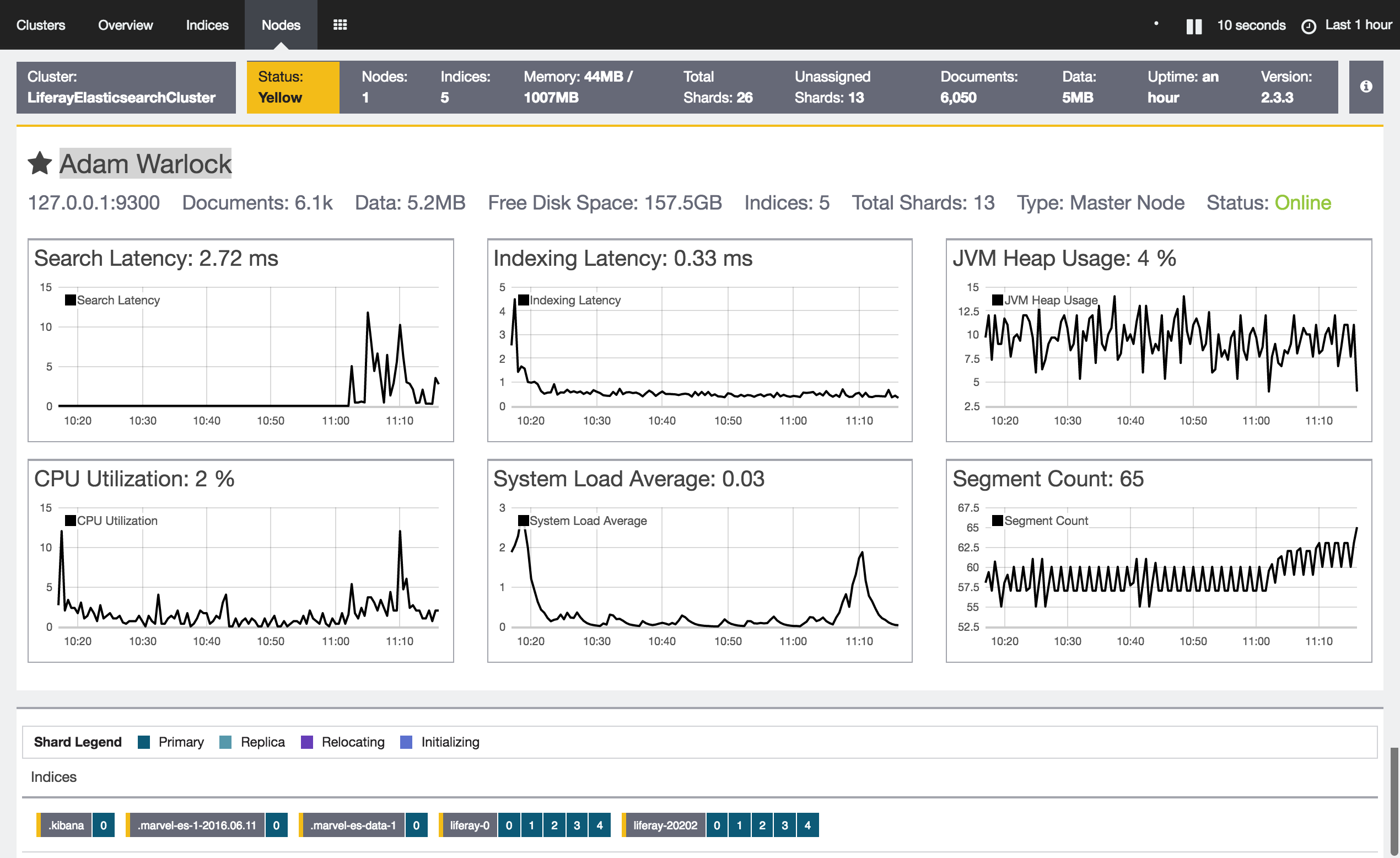Click the clock icon for time range

pos(1308,26)
